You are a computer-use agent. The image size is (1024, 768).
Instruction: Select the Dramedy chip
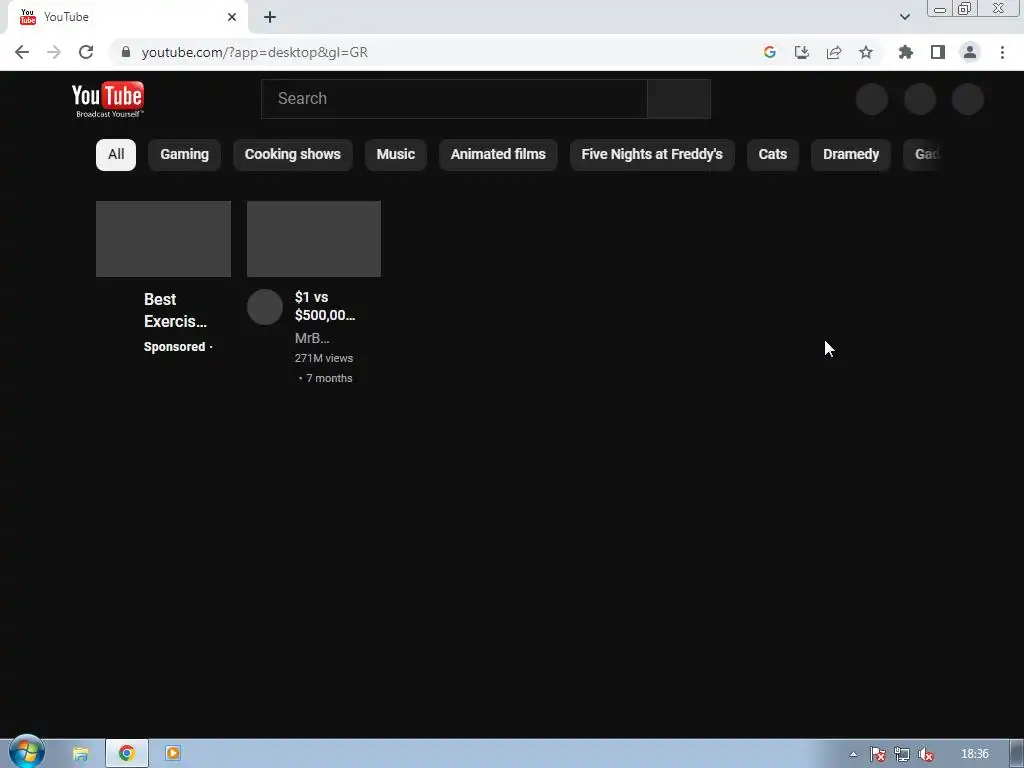pos(851,155)
